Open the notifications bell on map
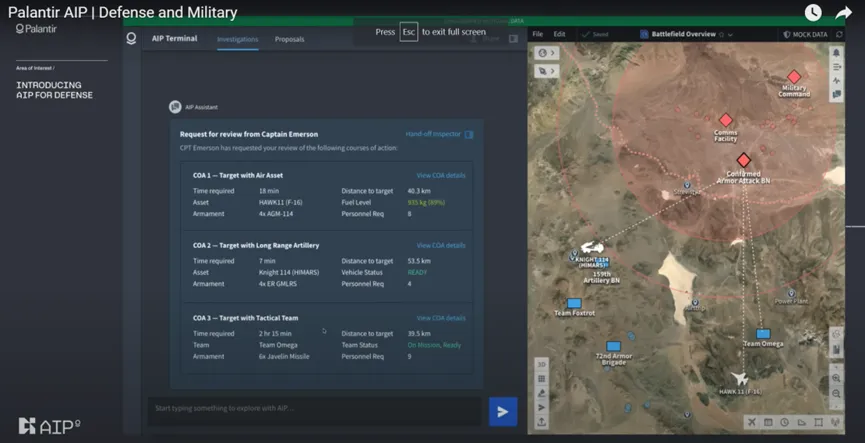The image size is (865, 443). pos(836,53)
